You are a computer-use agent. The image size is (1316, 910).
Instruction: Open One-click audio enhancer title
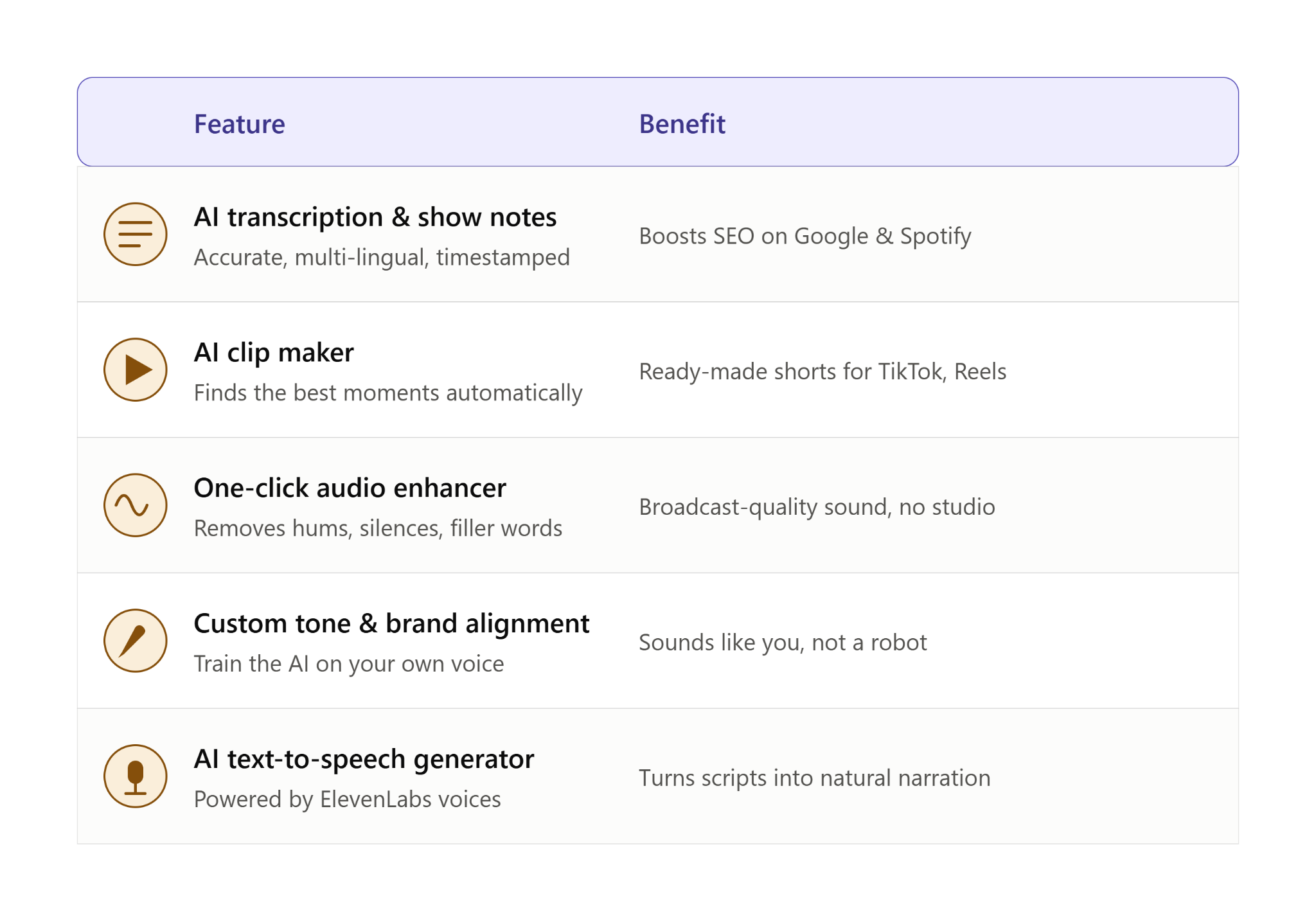pos(350,488)
